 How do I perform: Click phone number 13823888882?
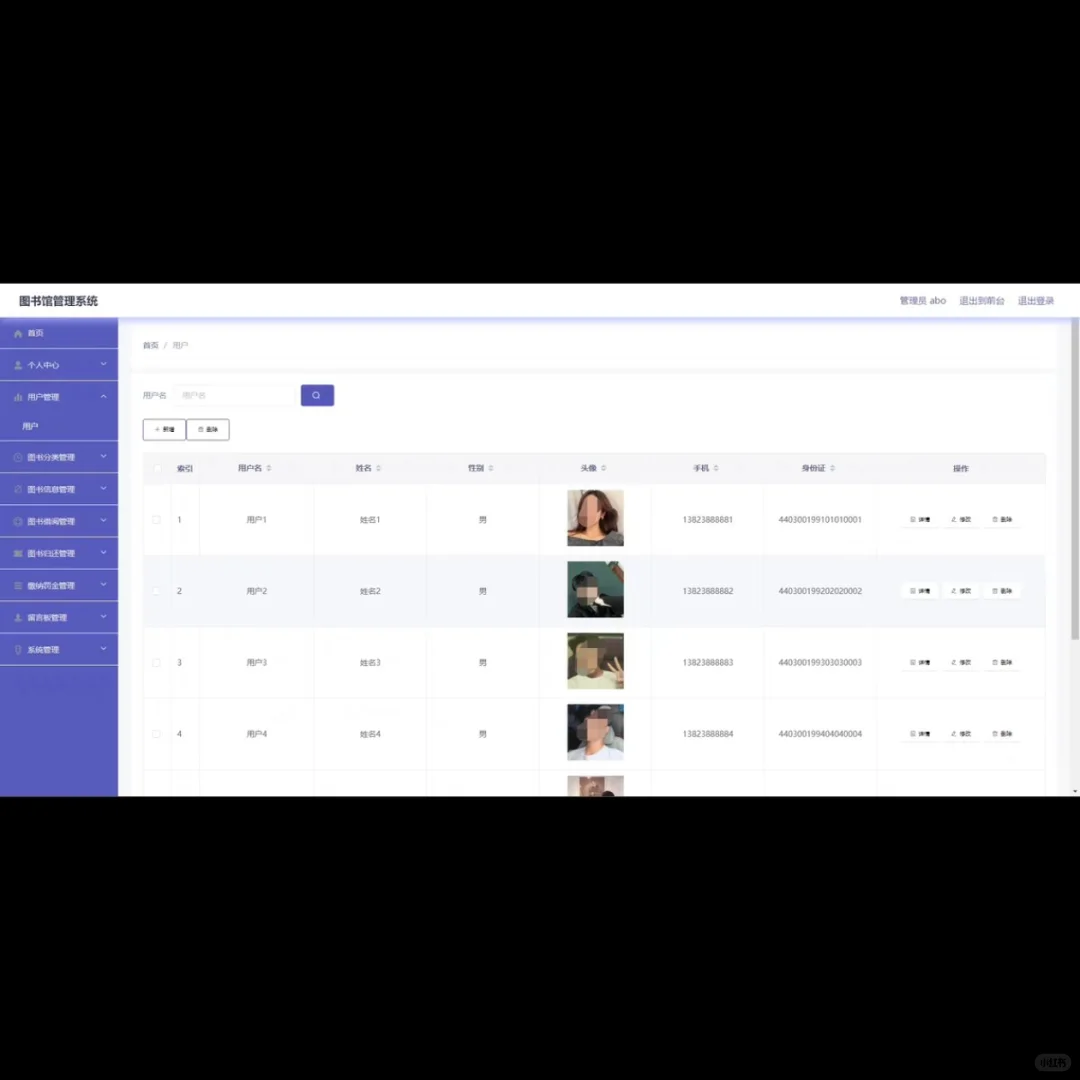point(707,591)
